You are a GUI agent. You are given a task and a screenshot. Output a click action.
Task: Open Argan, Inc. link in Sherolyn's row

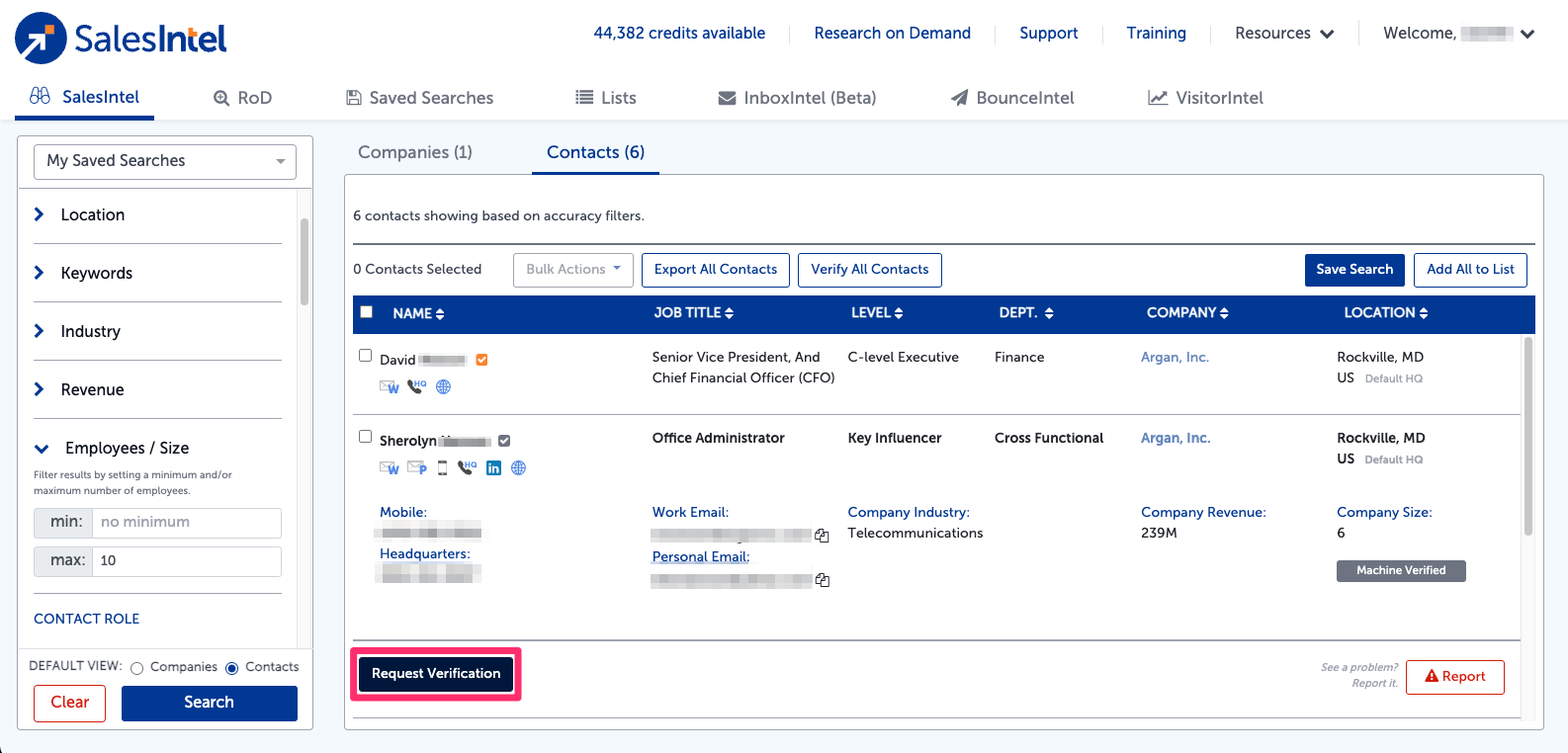coord(1176,439)
